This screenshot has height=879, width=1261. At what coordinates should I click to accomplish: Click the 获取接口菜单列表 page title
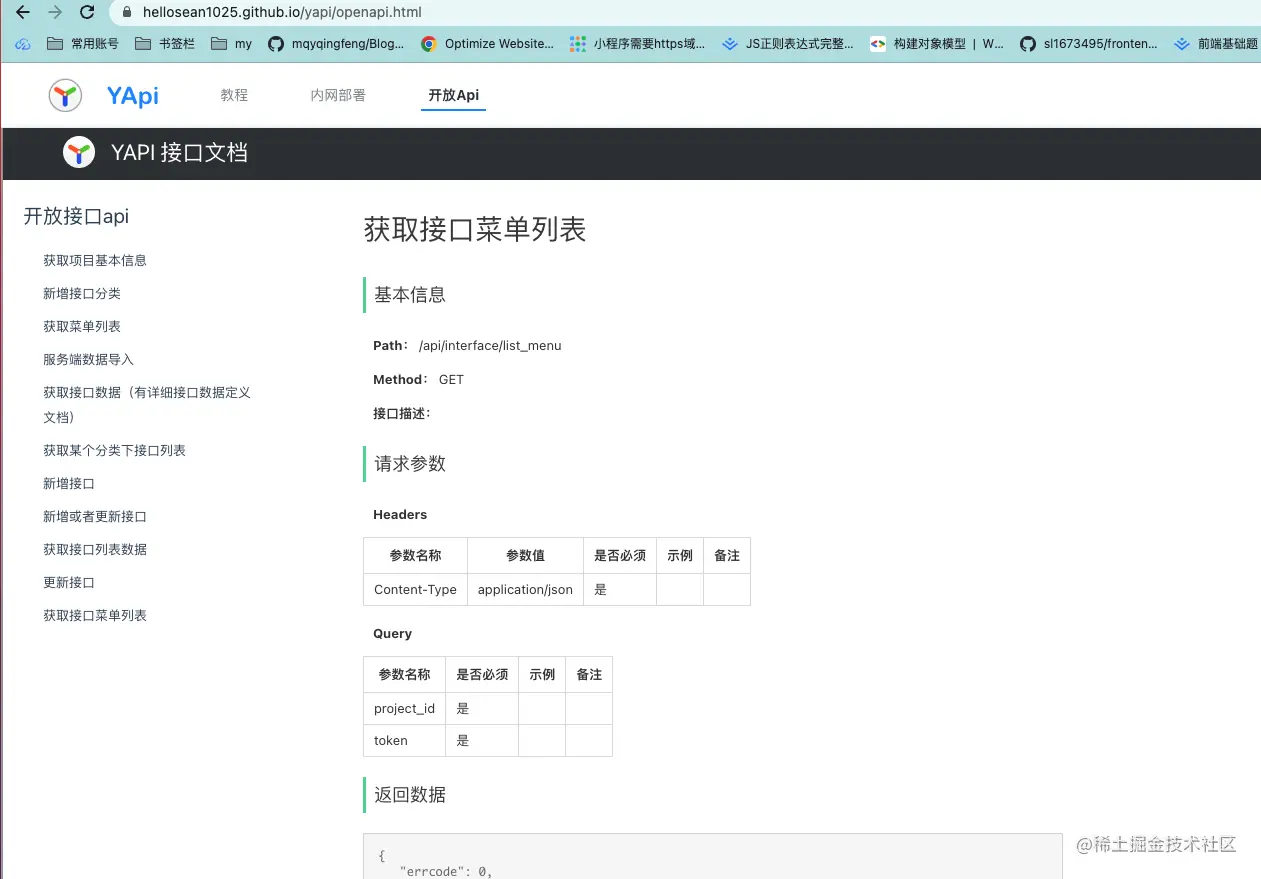click(x=475, y=229)
